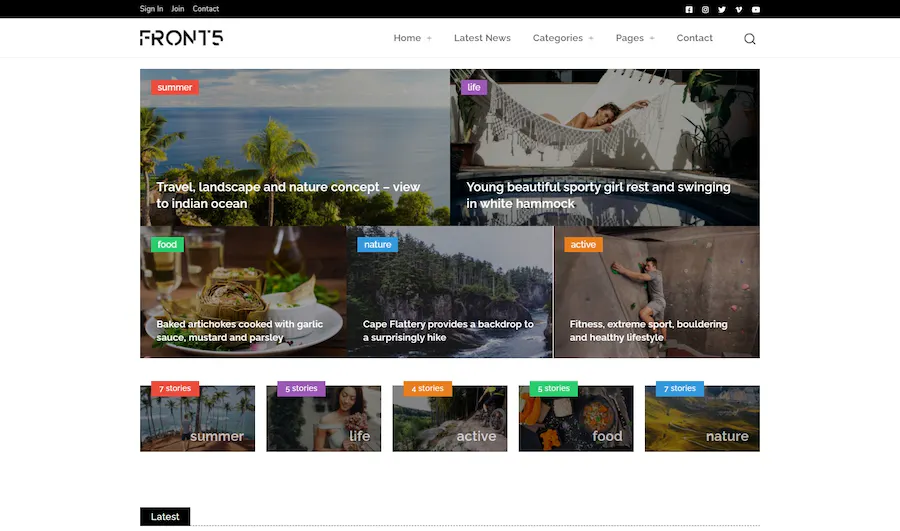The image size is (900, 531).
Task: Click the FRONT5 logo
Action: point(181,38)
